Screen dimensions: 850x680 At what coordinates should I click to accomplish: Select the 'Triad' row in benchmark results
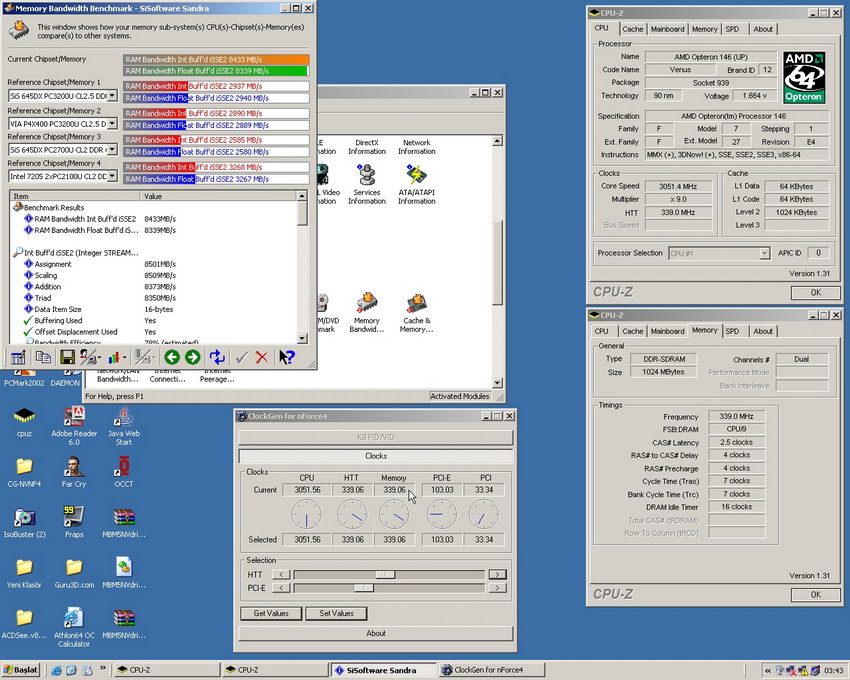pyautogui.click(x=153, y=298)
